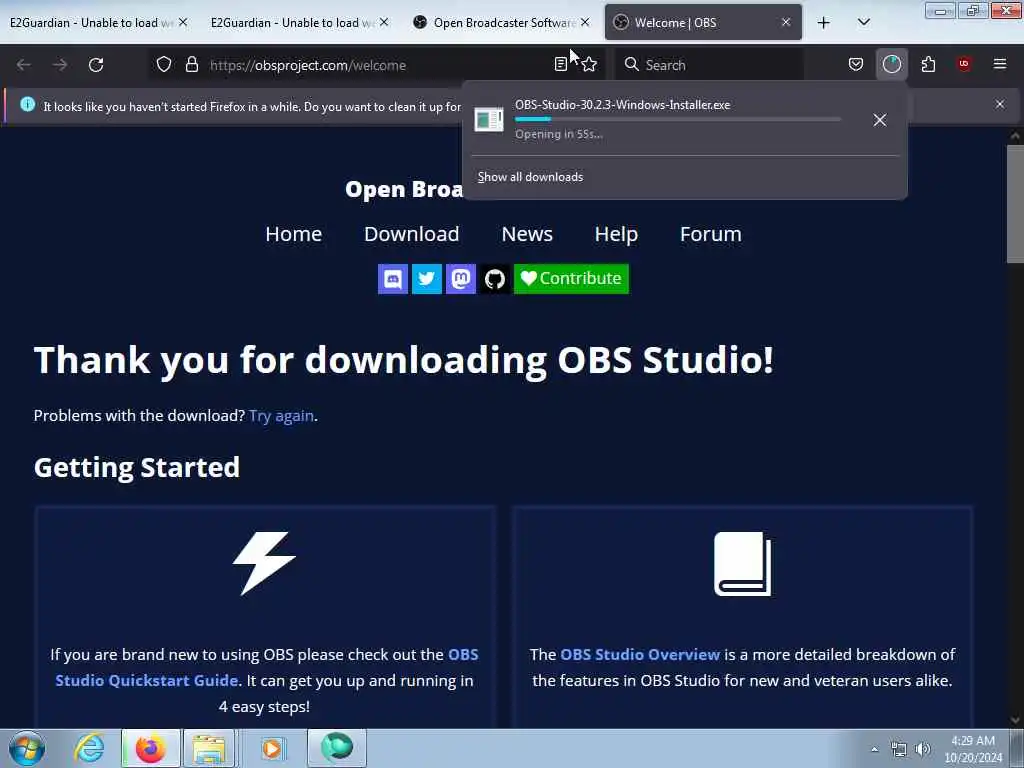This screenshot has height=768, width=1024.
Task: Open the OBS Studio Overview link
Action: (x=640, y=654)
